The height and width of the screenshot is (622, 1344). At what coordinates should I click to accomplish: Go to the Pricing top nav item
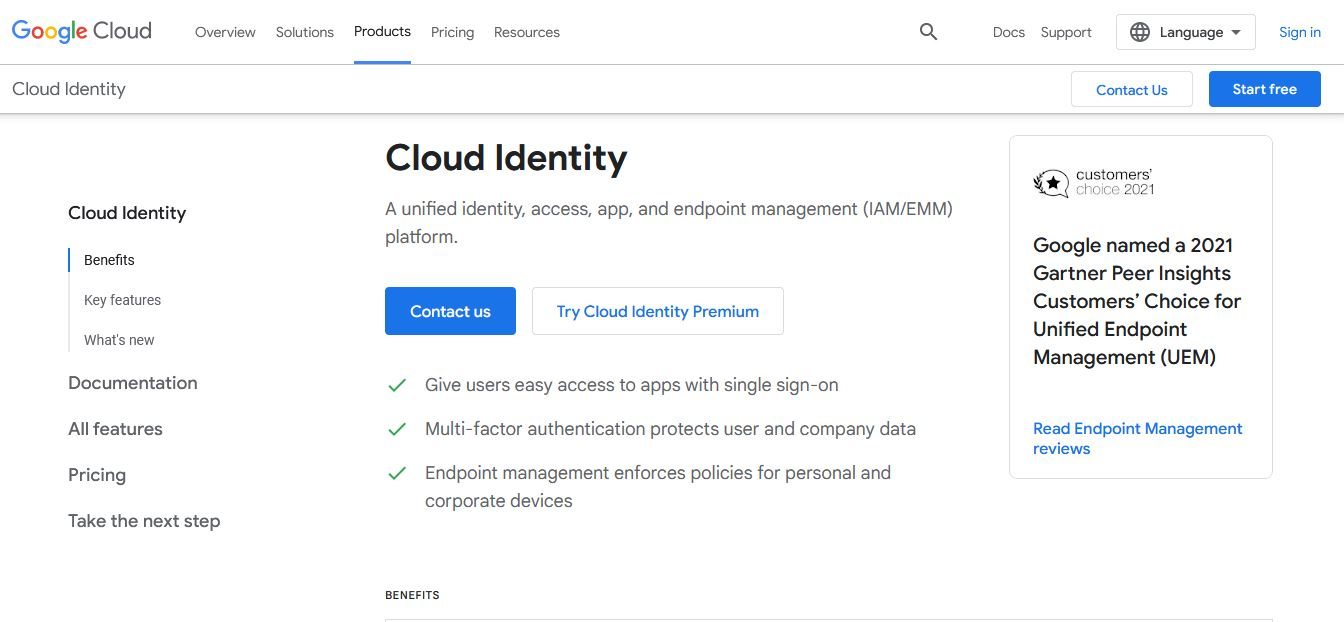(x=452, y=32)
